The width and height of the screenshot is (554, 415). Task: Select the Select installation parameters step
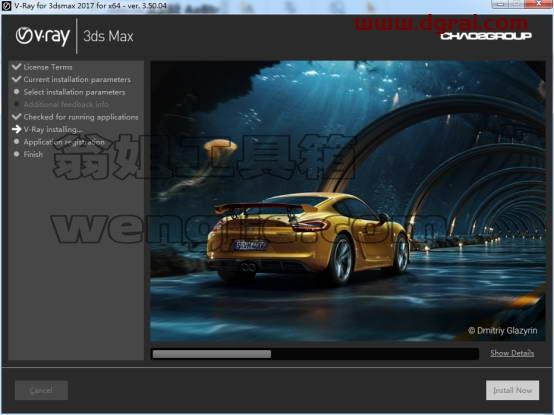pyautogui.click(x=74, y=92)
